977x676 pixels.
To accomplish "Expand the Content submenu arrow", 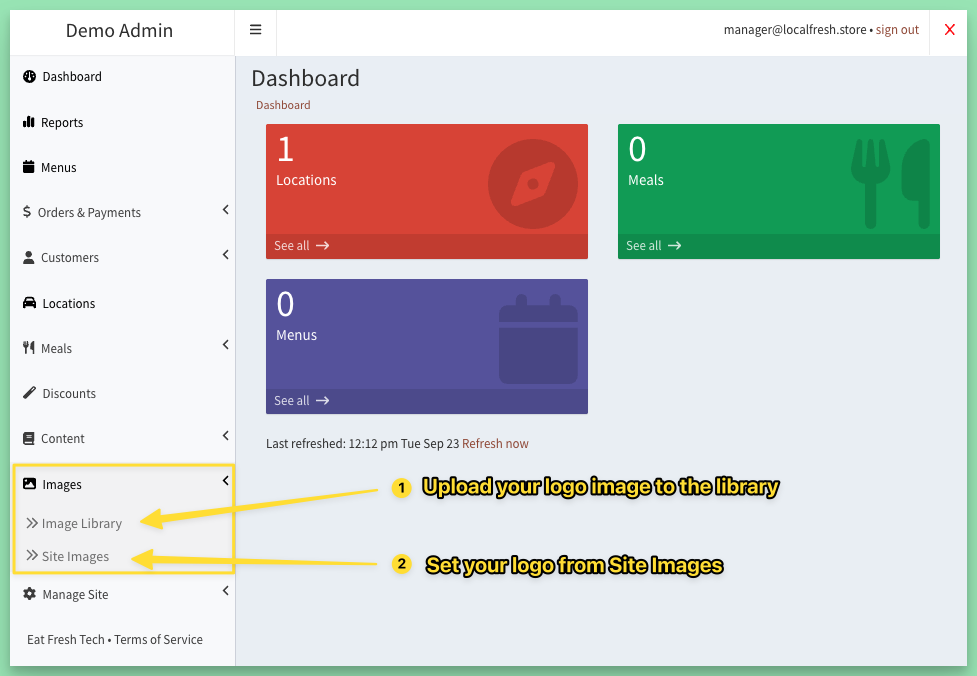I will tap(226, 436).
